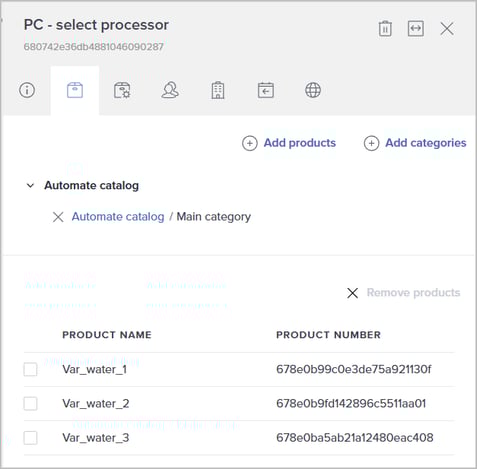Open the organizations building tab icon
Viewport: 477px width, 469px height.
click(x=218, y=90)
